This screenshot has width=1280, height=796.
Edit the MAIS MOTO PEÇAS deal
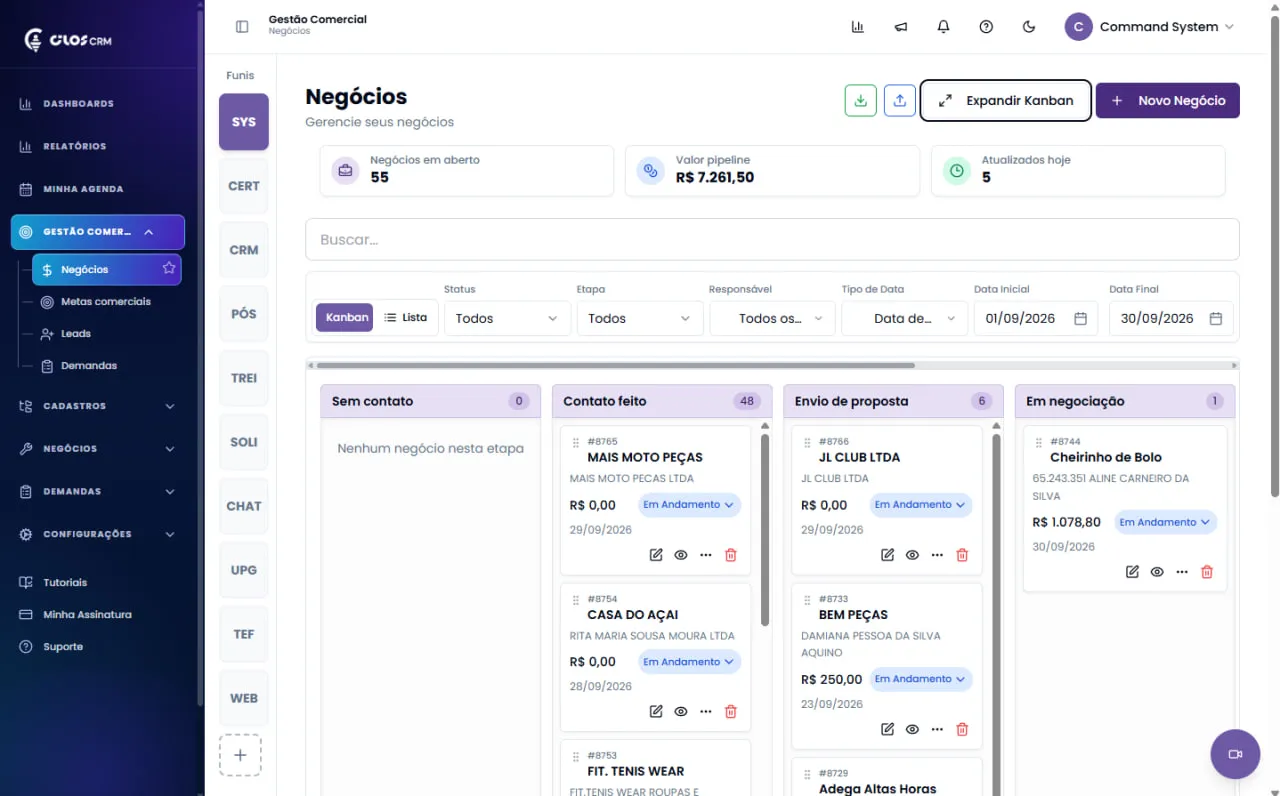point(656,555)
